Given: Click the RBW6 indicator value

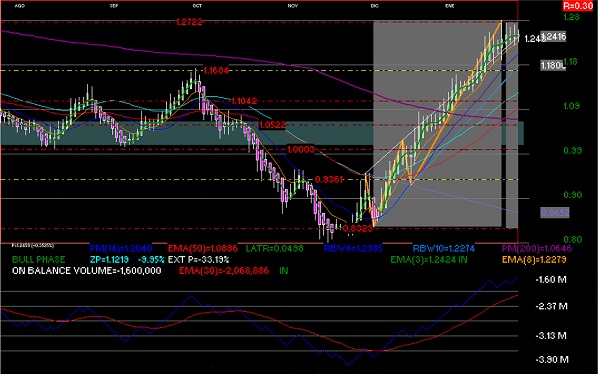Looking at the screenshot, I should point(353,249).
